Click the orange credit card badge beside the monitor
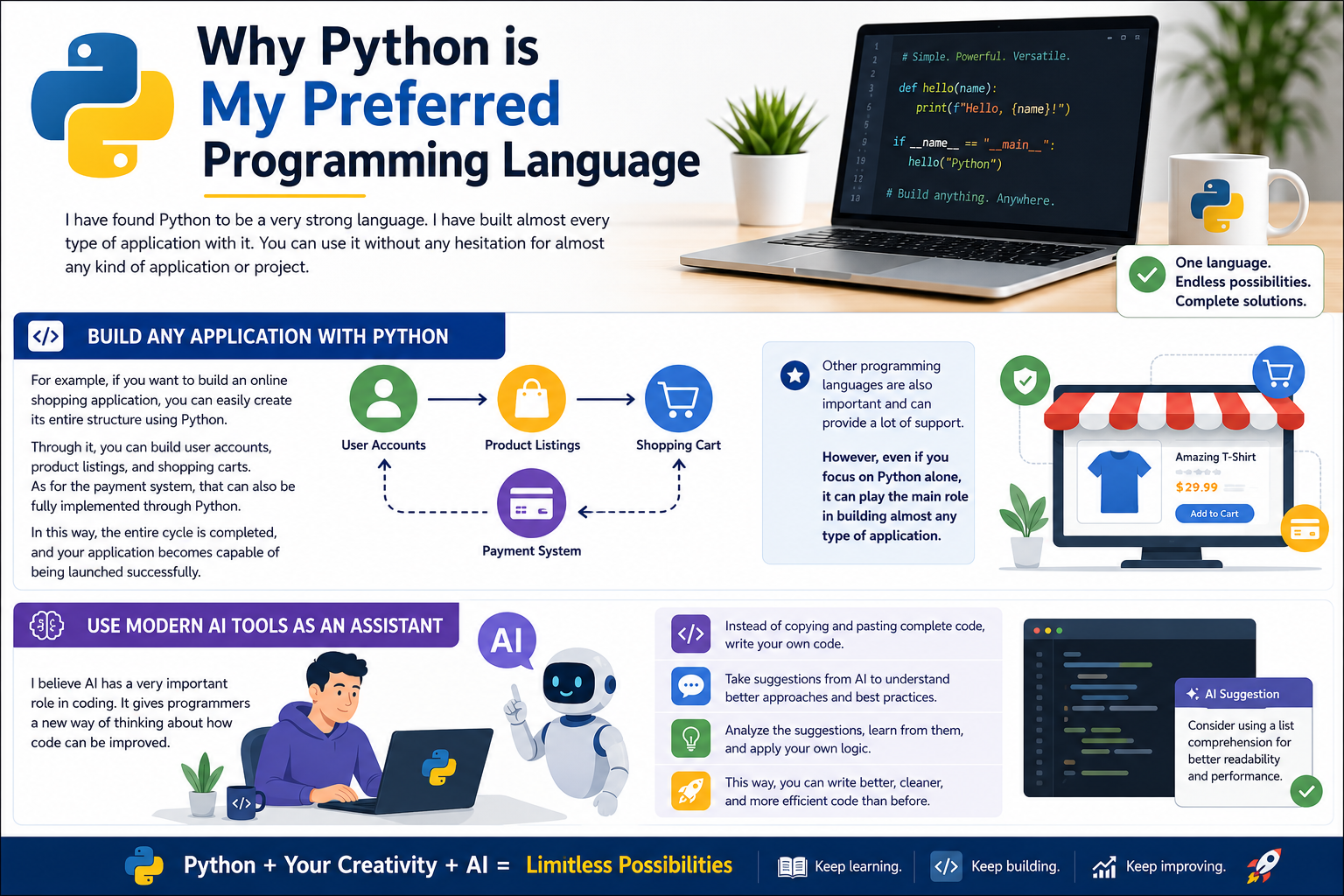The height and width of the screenshot is (896, 1344). click(1305, 528)
